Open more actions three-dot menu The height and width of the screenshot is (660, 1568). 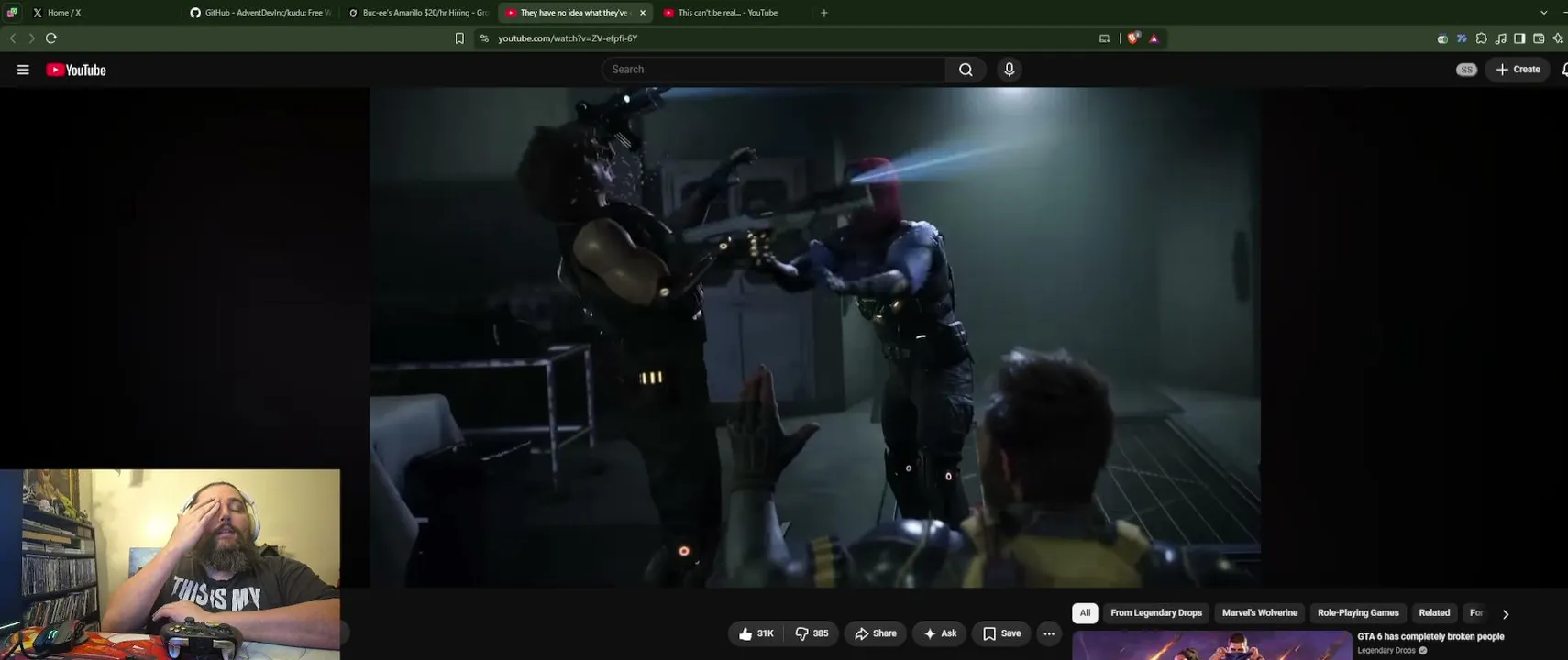pos(1049,633)
